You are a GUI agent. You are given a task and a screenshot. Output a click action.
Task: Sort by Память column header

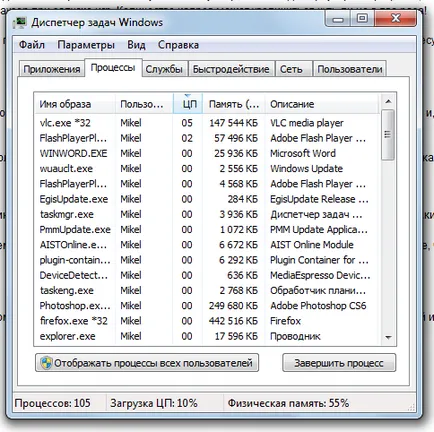coord(234,104)
